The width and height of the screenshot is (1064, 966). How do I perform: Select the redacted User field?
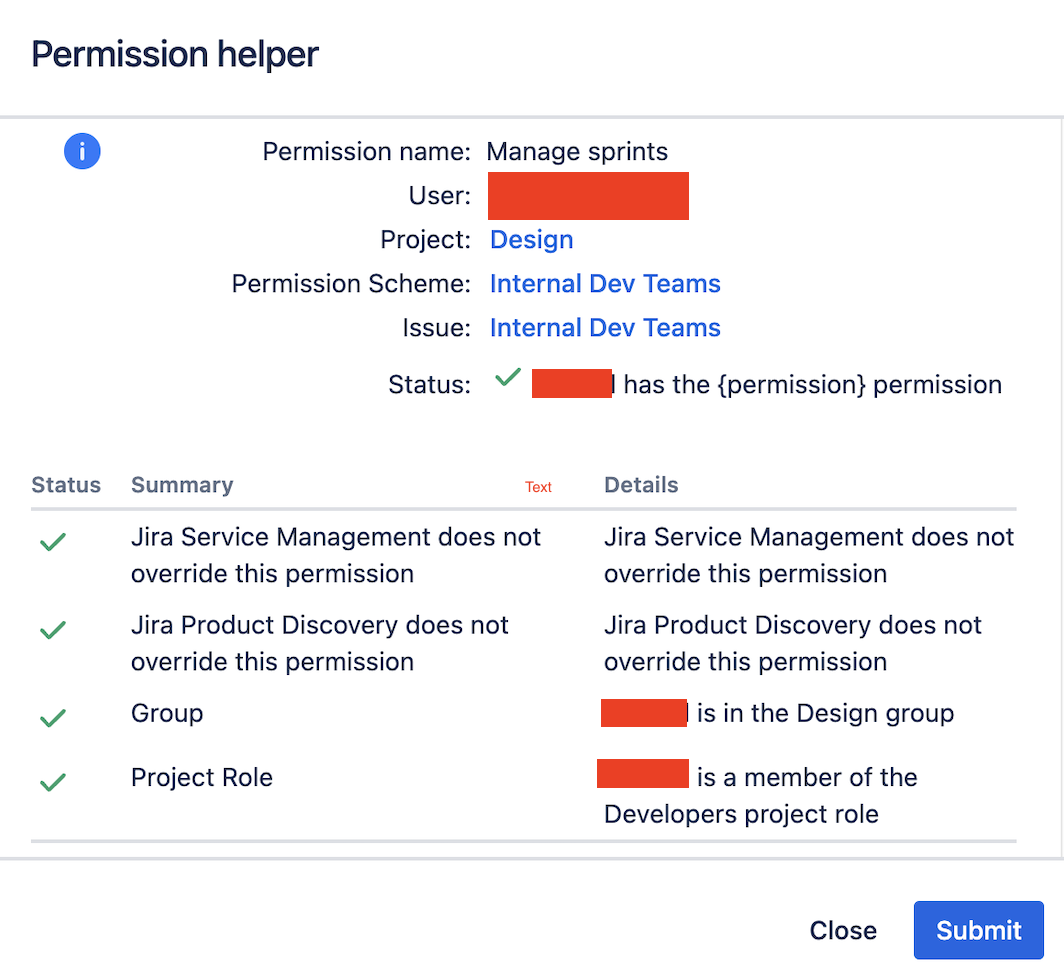588,195
